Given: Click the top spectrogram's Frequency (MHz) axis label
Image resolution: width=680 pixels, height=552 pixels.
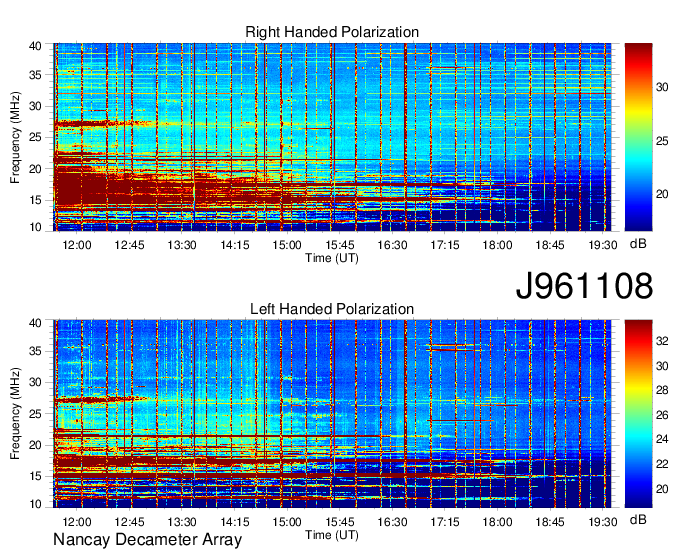Looking at the screenshot, I should coord(15,137).
